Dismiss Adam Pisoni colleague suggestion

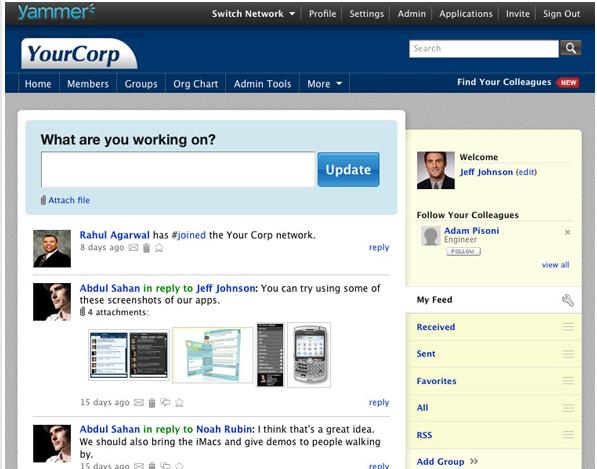click(567, 232)
